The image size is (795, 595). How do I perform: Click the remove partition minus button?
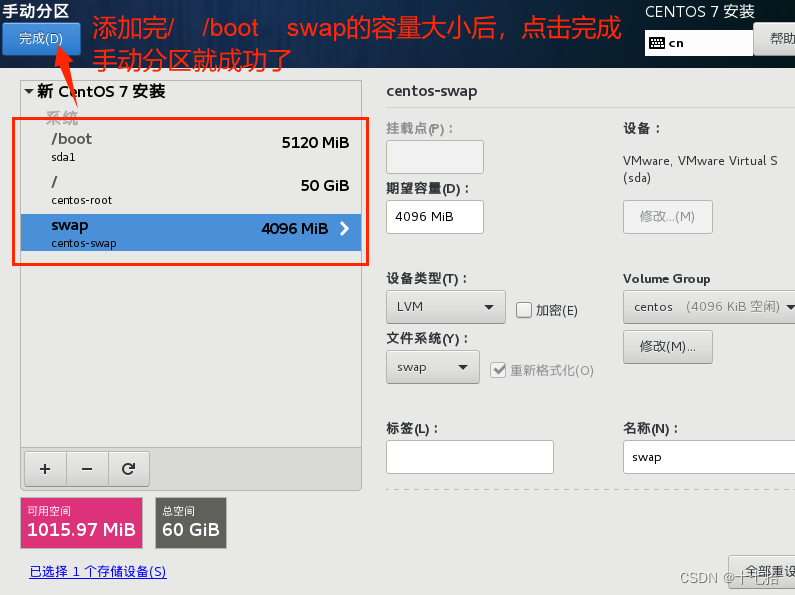click(x=87, y=469)
